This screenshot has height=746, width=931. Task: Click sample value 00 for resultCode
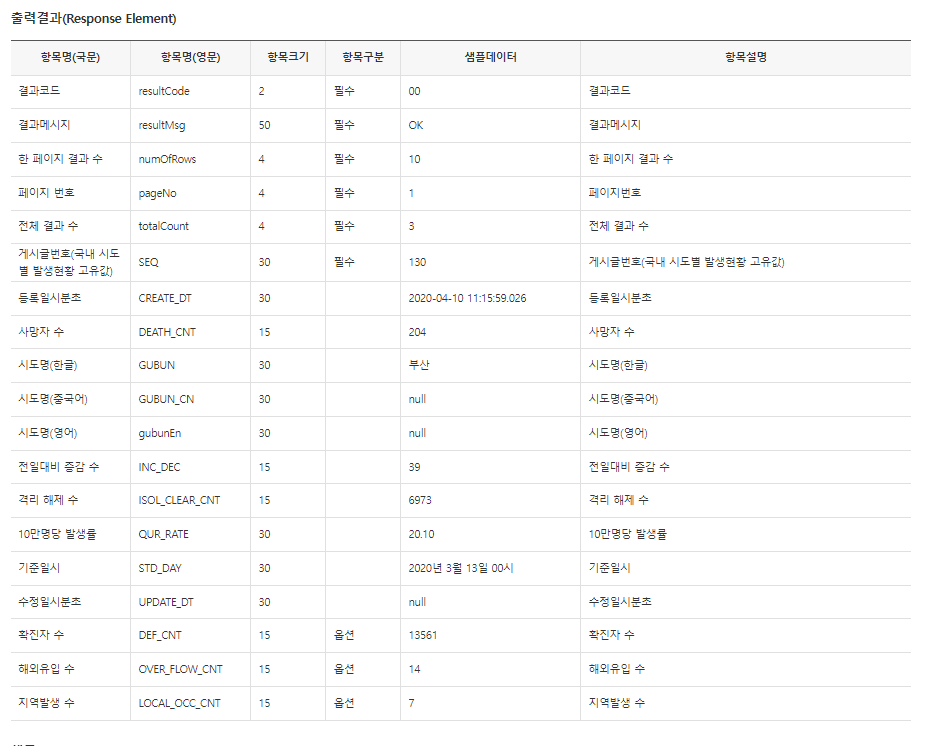[414, 91]
